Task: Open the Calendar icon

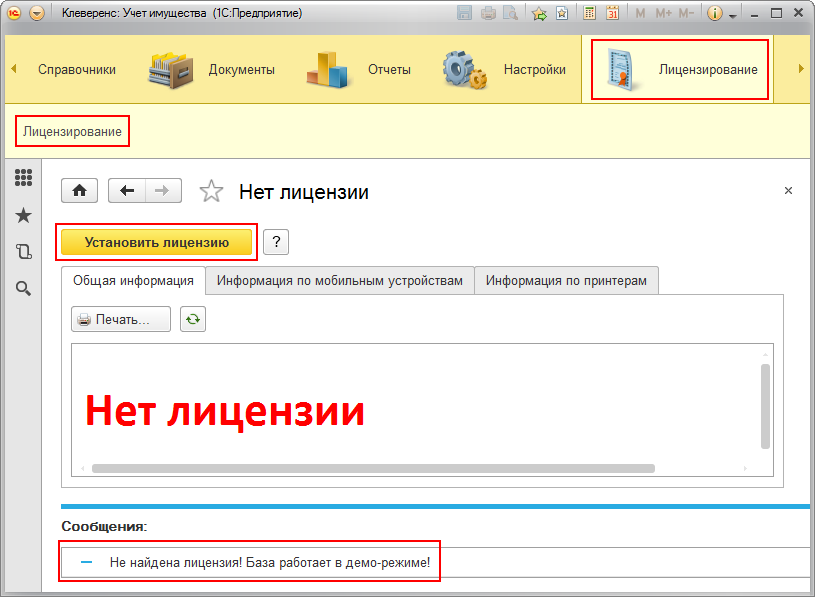Action: click(613, 13)
